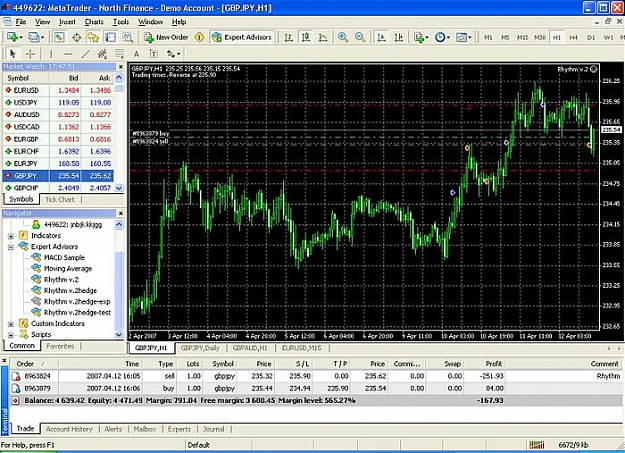Viewport: 625px width, 453px height.
Task: Close the Market Watch panel
Action: click(121, 67)
